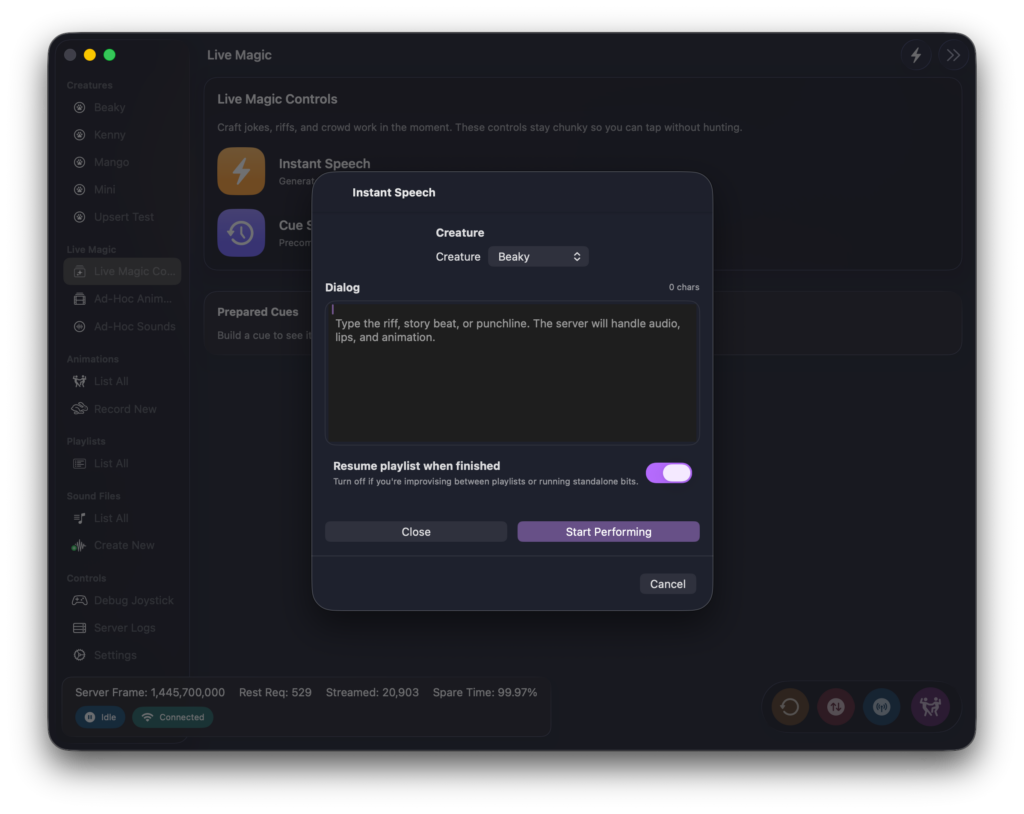Click the red up-down arrows icon
This screenshot has width=1024, height=814.
836,707
